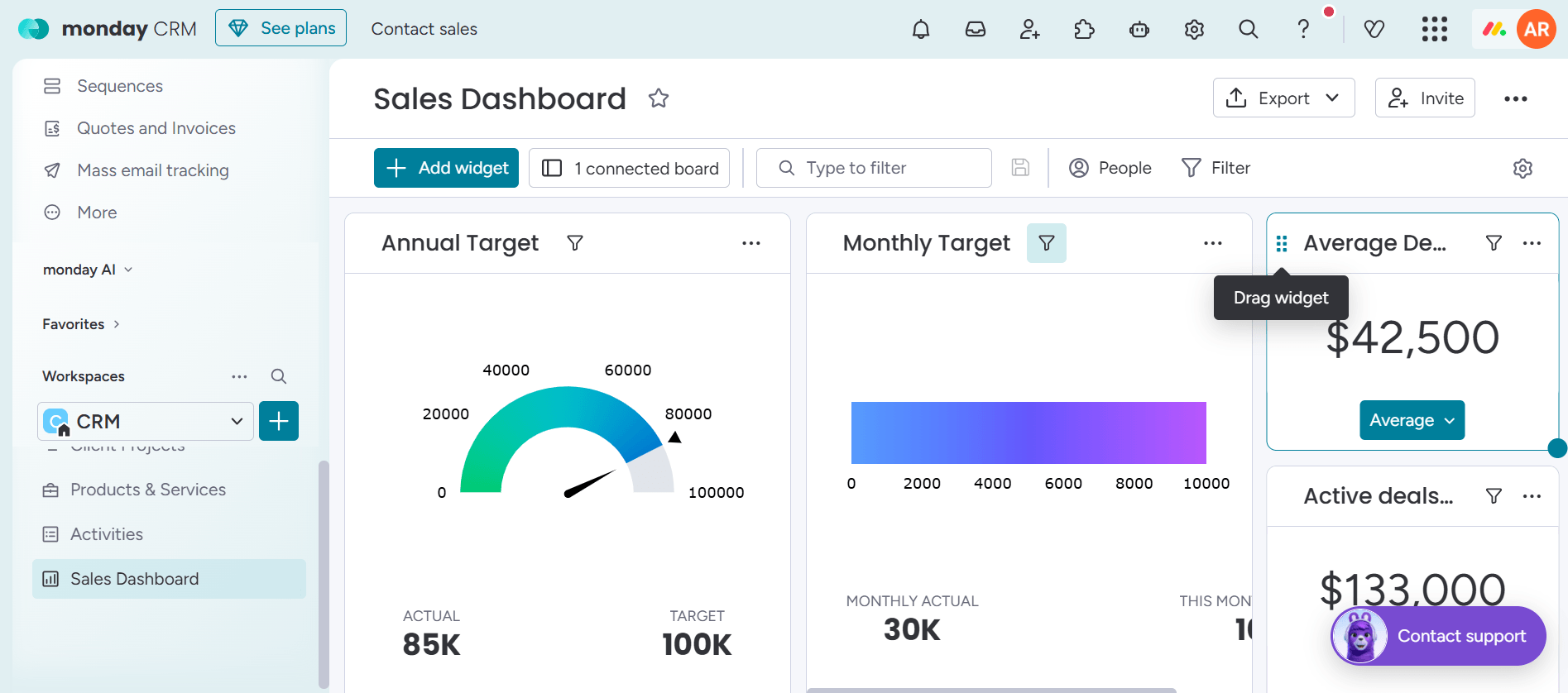Open the AR user avatar menu
1568x693 pixels.
point(1537,30)
